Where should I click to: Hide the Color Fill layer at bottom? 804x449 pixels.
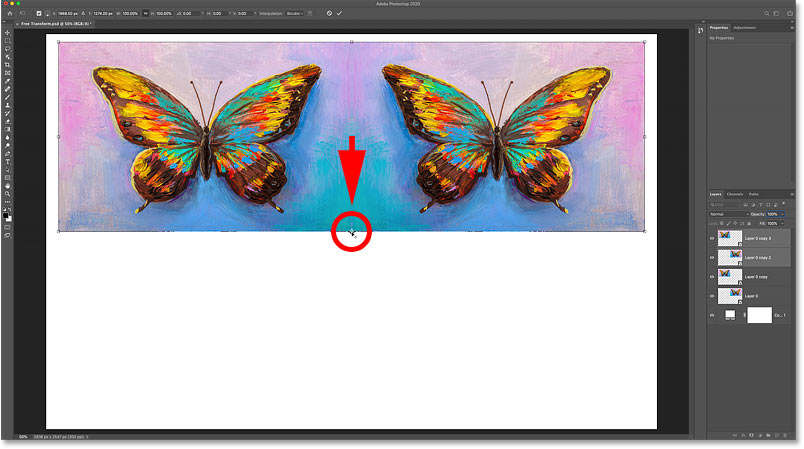click(712, 315)
